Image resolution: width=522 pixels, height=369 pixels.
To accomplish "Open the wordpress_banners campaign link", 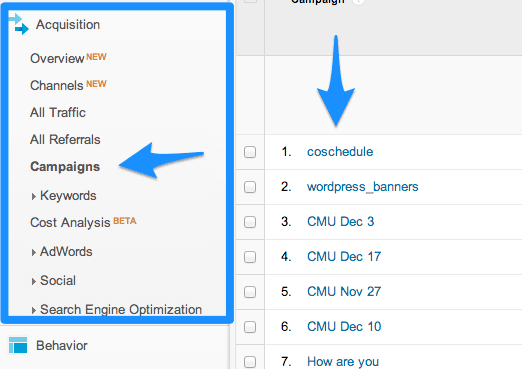I will (363, 187).
